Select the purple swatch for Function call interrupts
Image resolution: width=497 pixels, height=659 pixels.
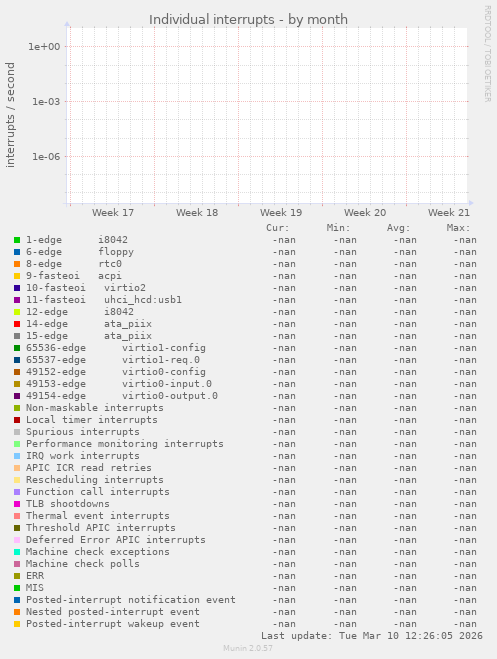(17, 492)
